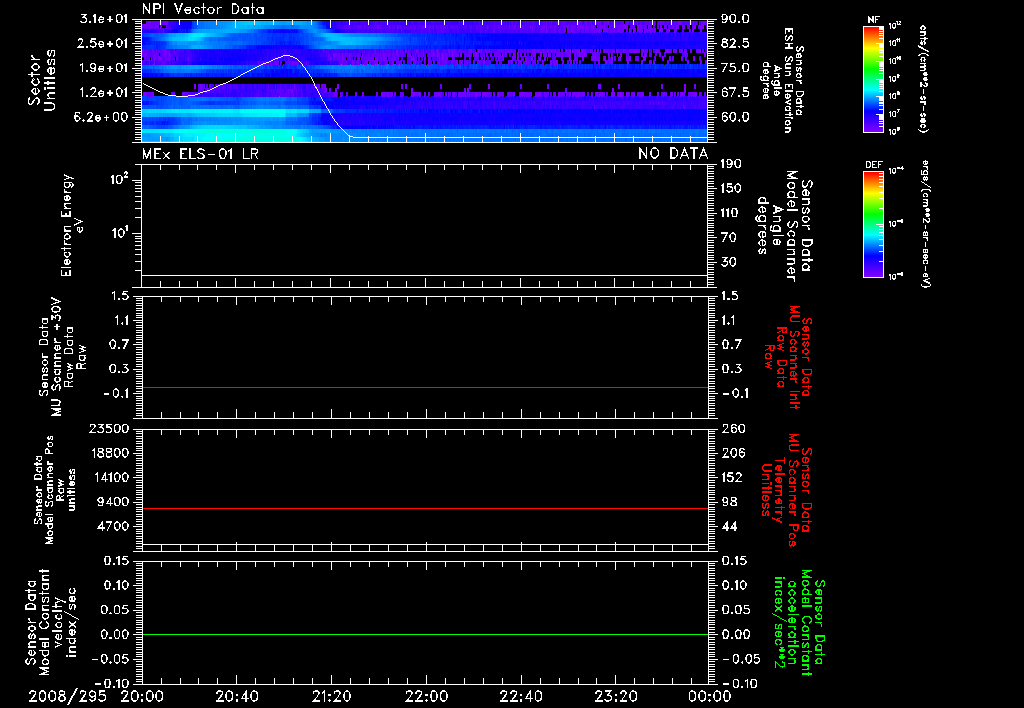Click the '20:00' time axis label
The image size is (1024, 708).
[x=142, y=697]
